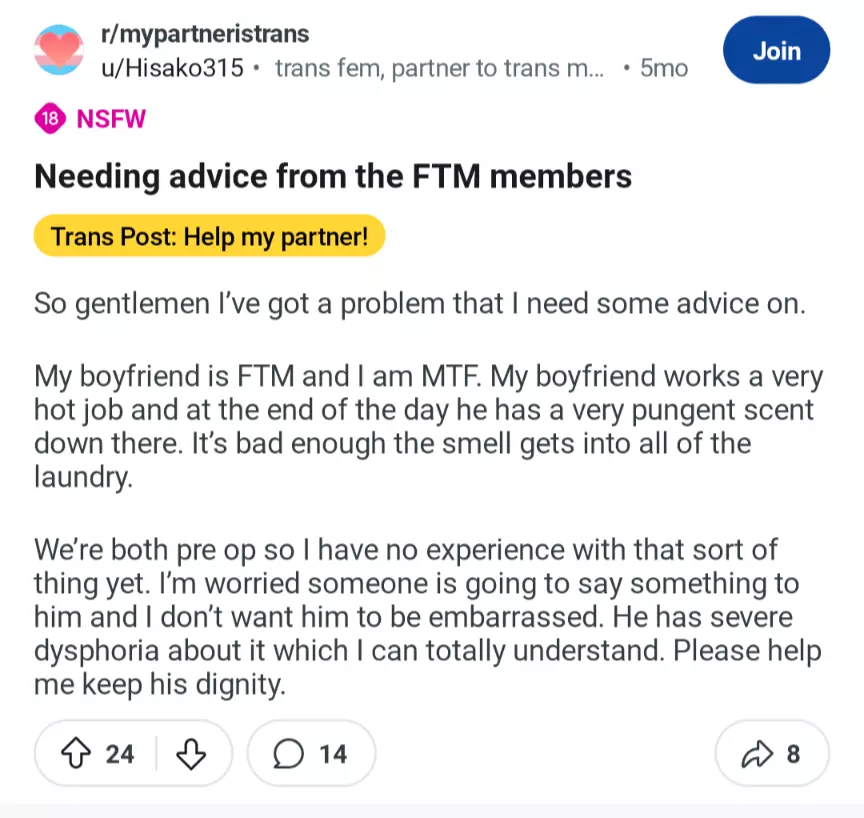Click the comment bubble icon
The height and width of the screenshot is (818, 864).
coord(288,754)
